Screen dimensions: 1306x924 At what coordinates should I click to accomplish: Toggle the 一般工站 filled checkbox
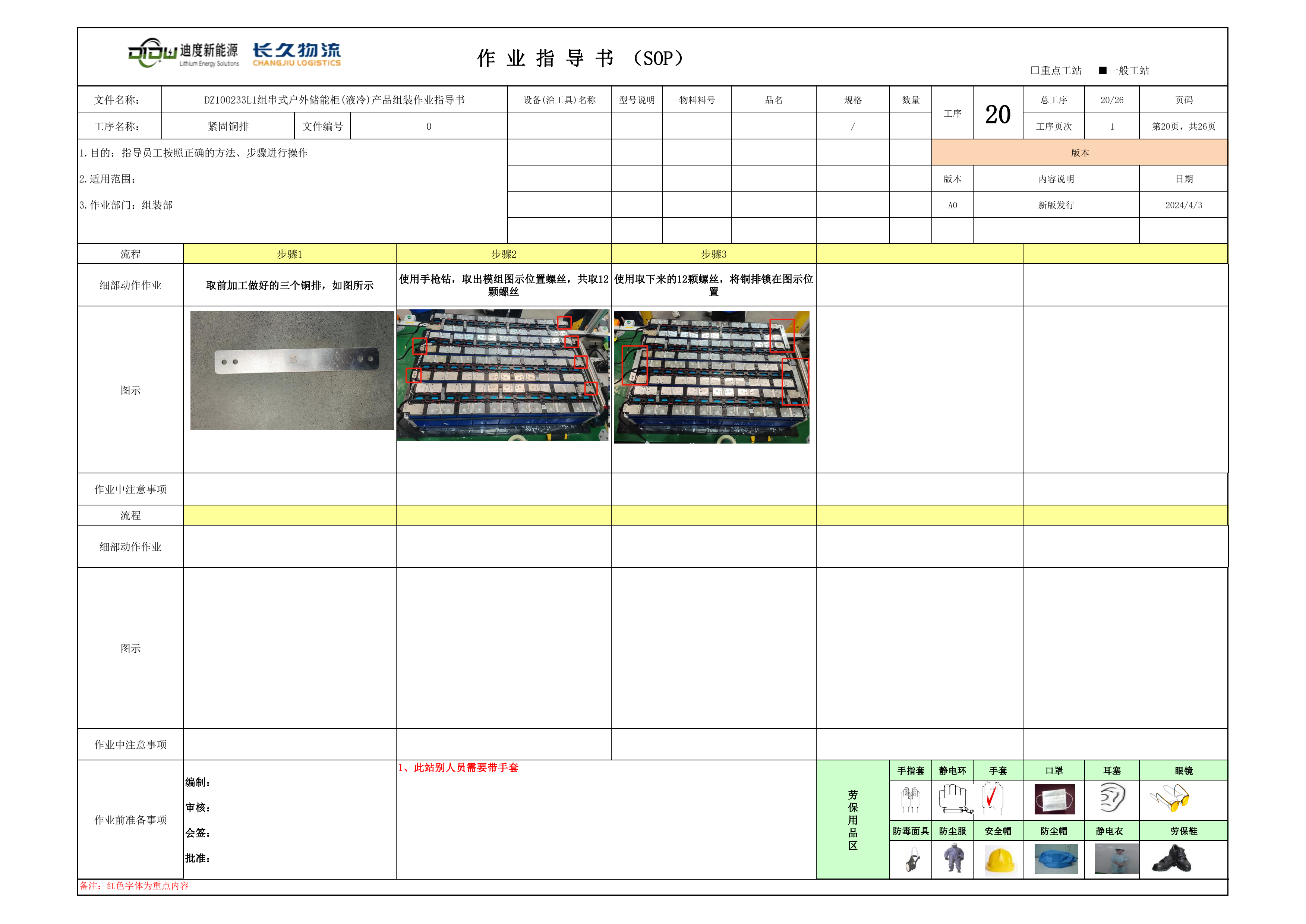pyautogui.click(x=1102, y=70)
